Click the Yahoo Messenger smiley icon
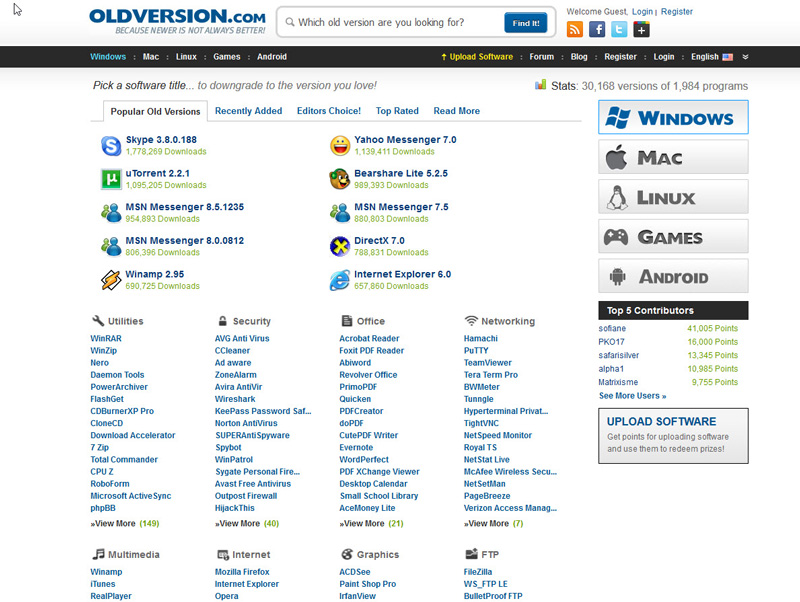800x602 pixels. 340,145
